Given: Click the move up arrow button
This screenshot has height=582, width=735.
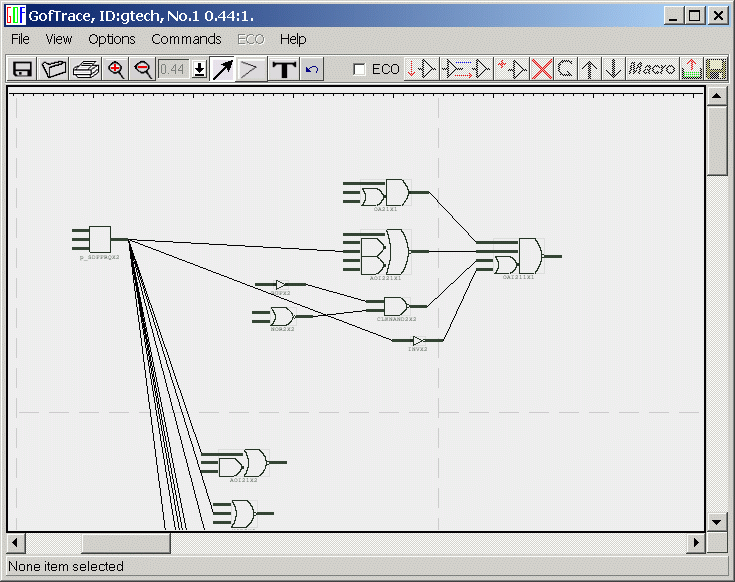Looking at the screenshot, I should 591,69.
